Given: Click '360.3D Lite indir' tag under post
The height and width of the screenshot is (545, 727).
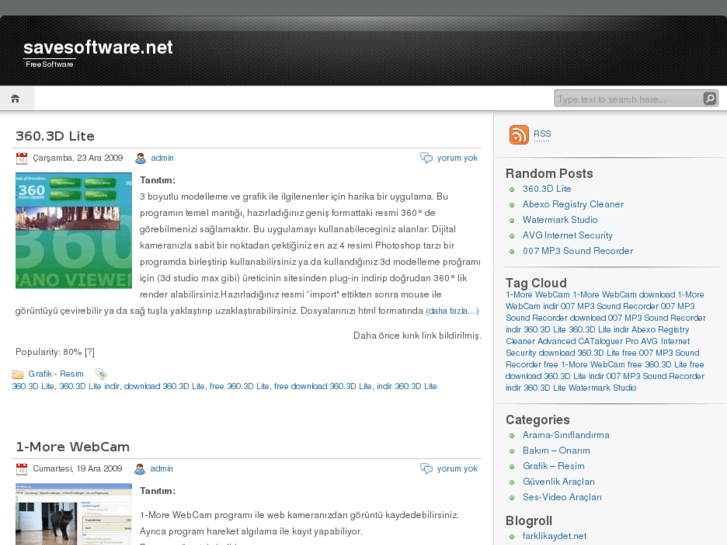Looking at the screenshot, I should tap(89, 386).
